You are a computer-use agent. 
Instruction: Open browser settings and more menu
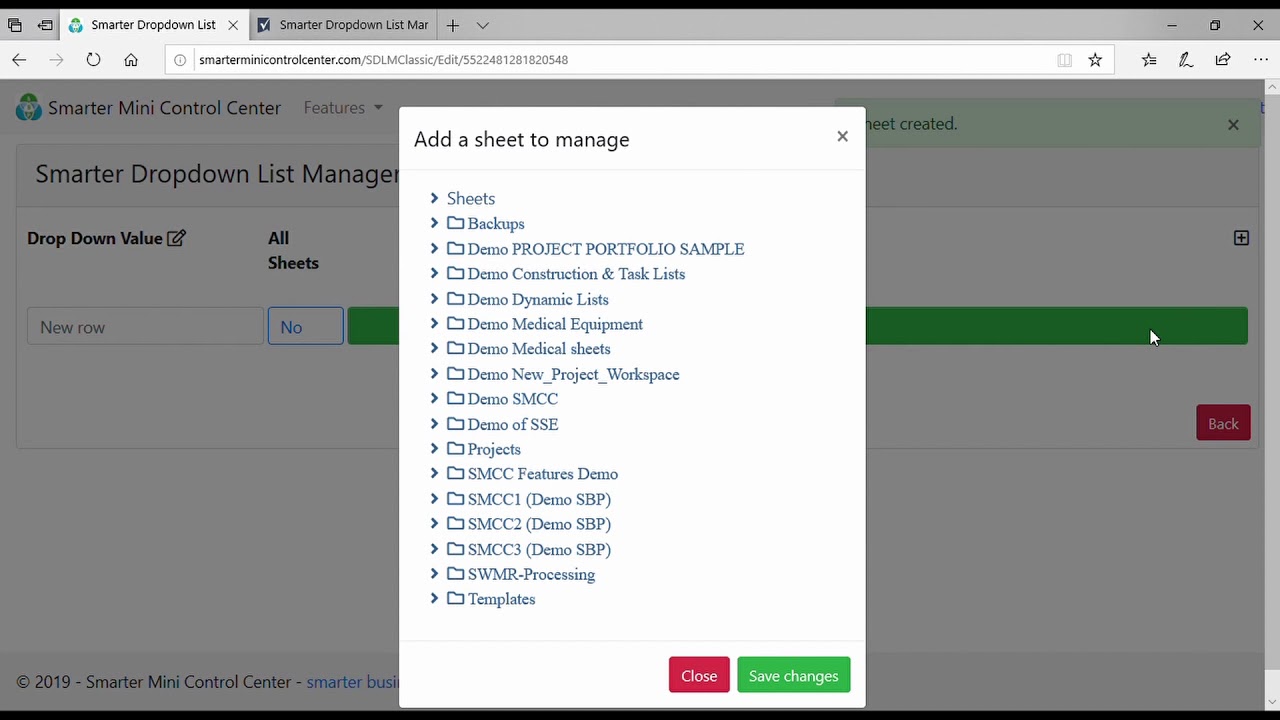click(x=1260, y=60)
